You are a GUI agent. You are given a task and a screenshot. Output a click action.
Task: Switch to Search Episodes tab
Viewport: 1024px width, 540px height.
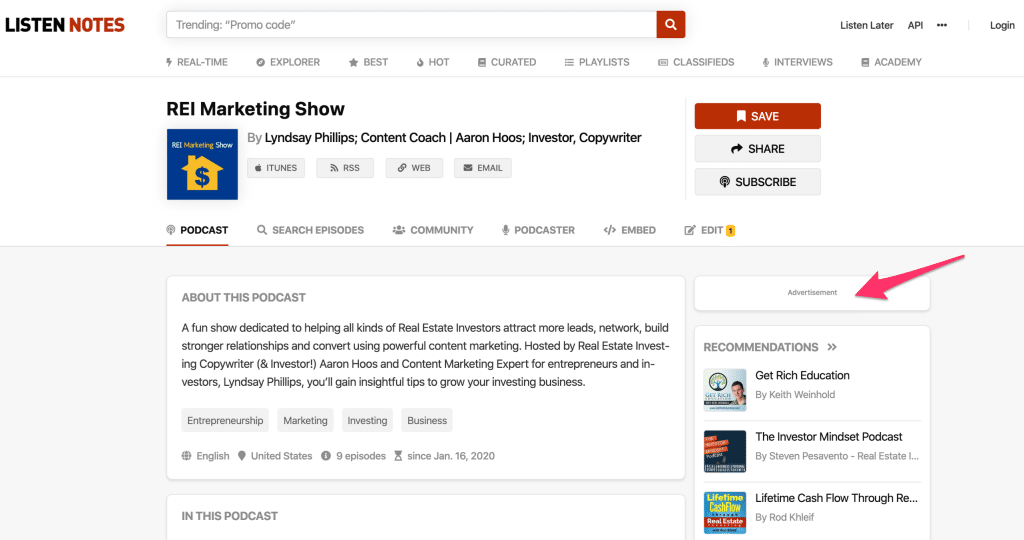[x=310, y=230]
